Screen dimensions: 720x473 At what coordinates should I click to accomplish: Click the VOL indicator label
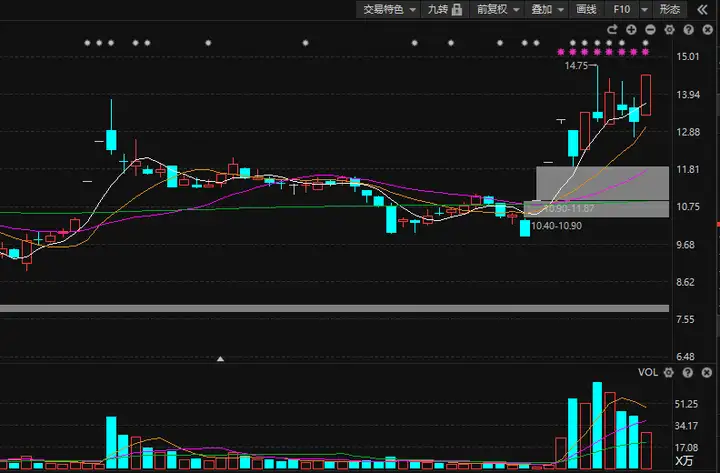pos(648,372)
